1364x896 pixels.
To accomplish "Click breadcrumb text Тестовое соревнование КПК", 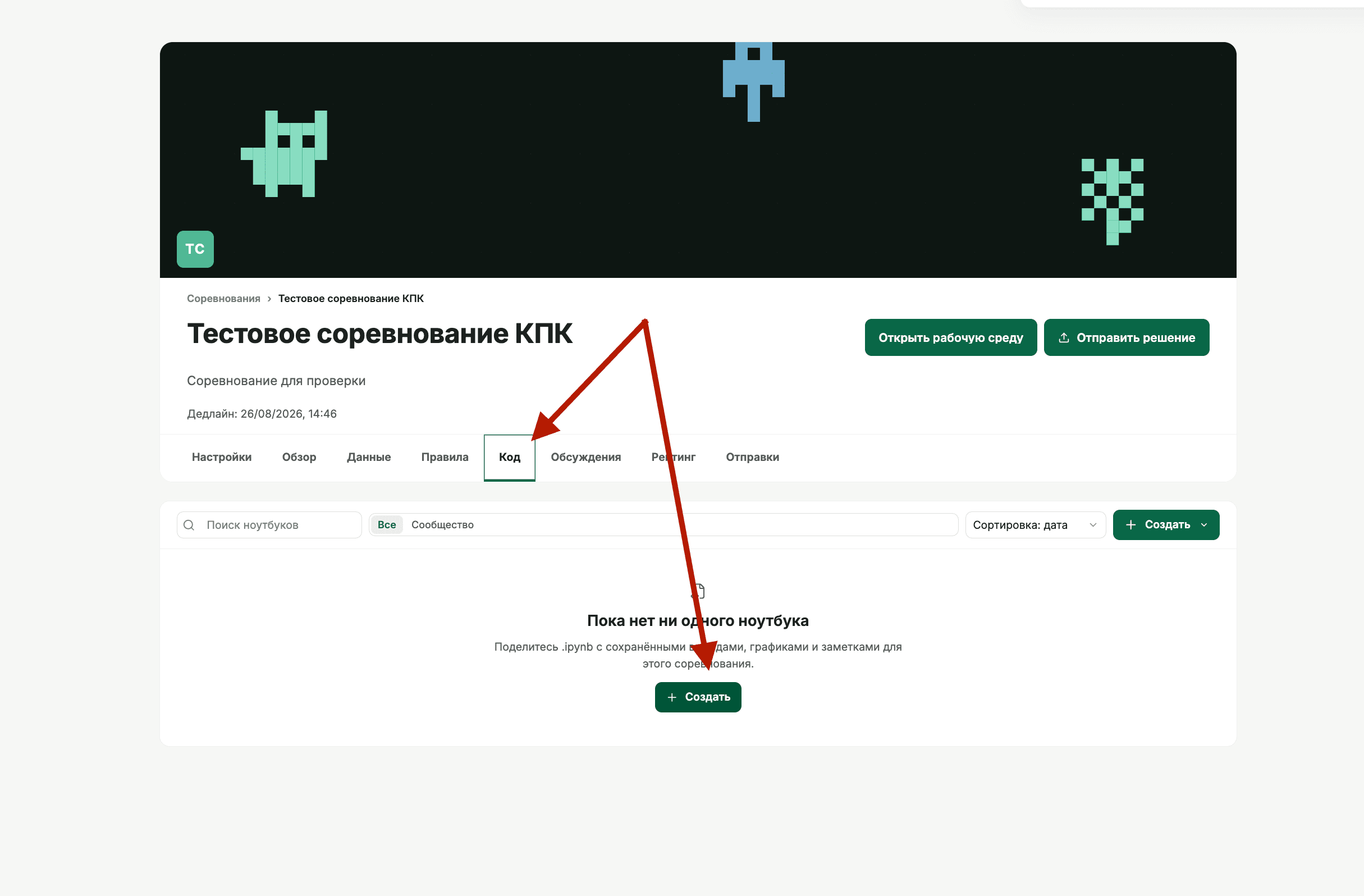I will (x=351, y=298).
